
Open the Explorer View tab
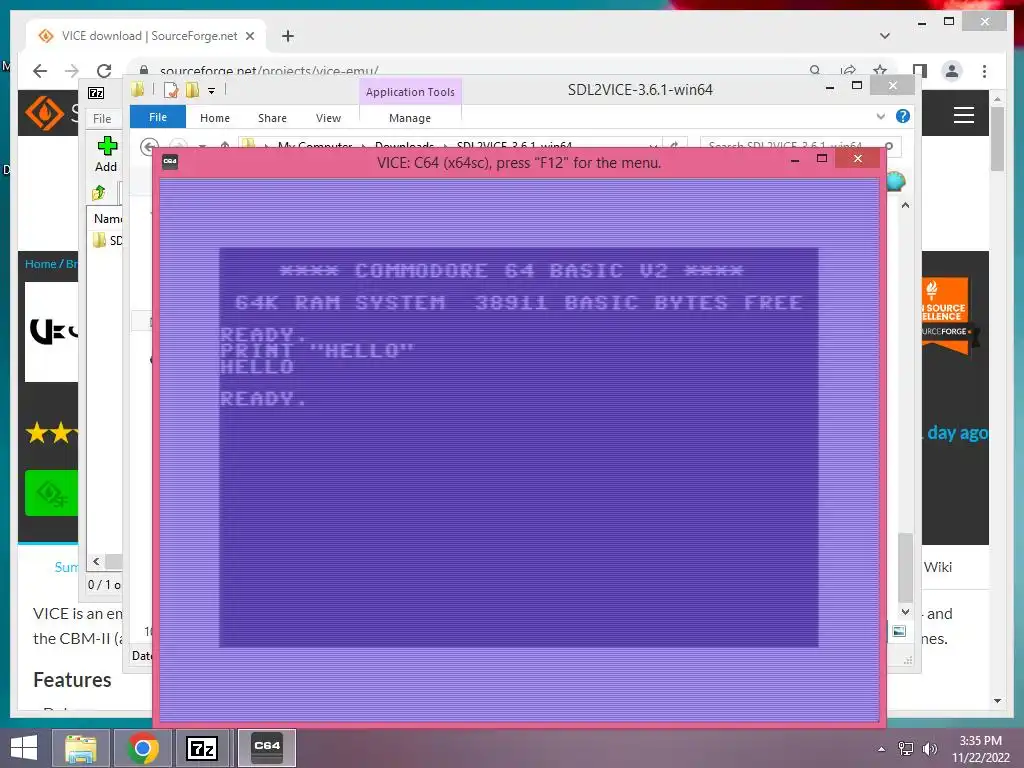pos(328,118)
